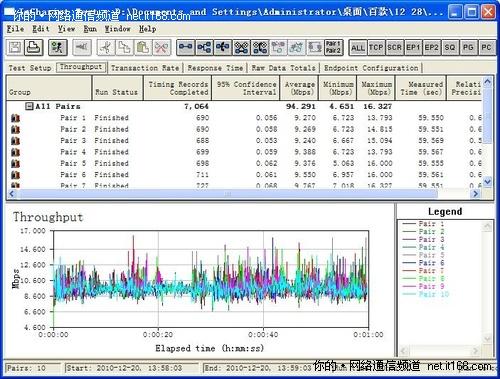Toggle the EP1 filter button
Screen dimensions: 500x379
click(x=413, y=48)
